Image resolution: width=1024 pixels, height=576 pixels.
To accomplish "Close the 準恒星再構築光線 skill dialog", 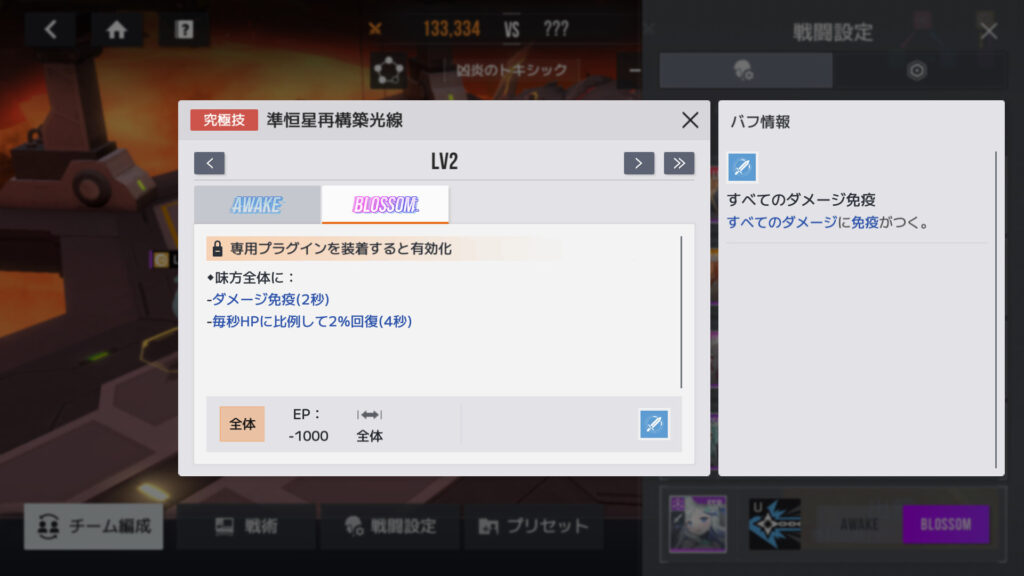I will [690, 120].
